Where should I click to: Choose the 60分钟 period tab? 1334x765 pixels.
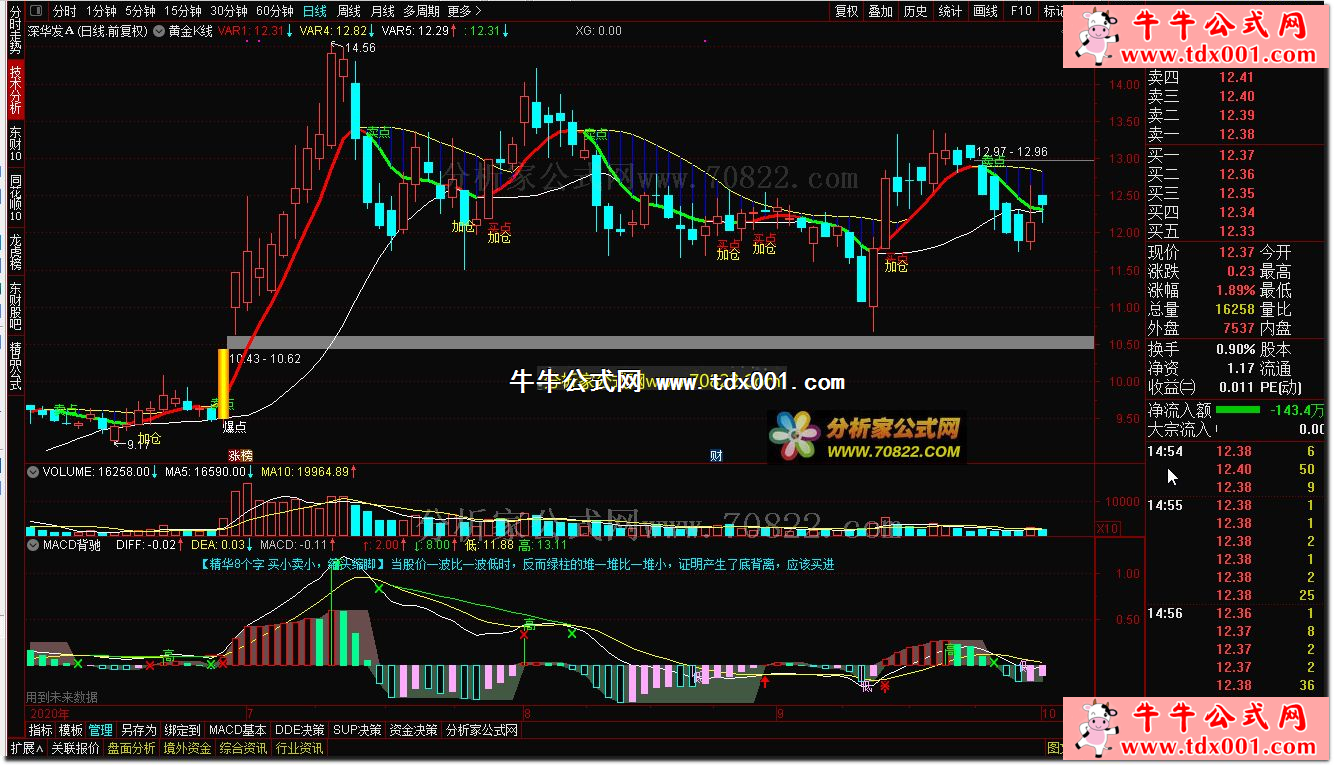point(275,11)
